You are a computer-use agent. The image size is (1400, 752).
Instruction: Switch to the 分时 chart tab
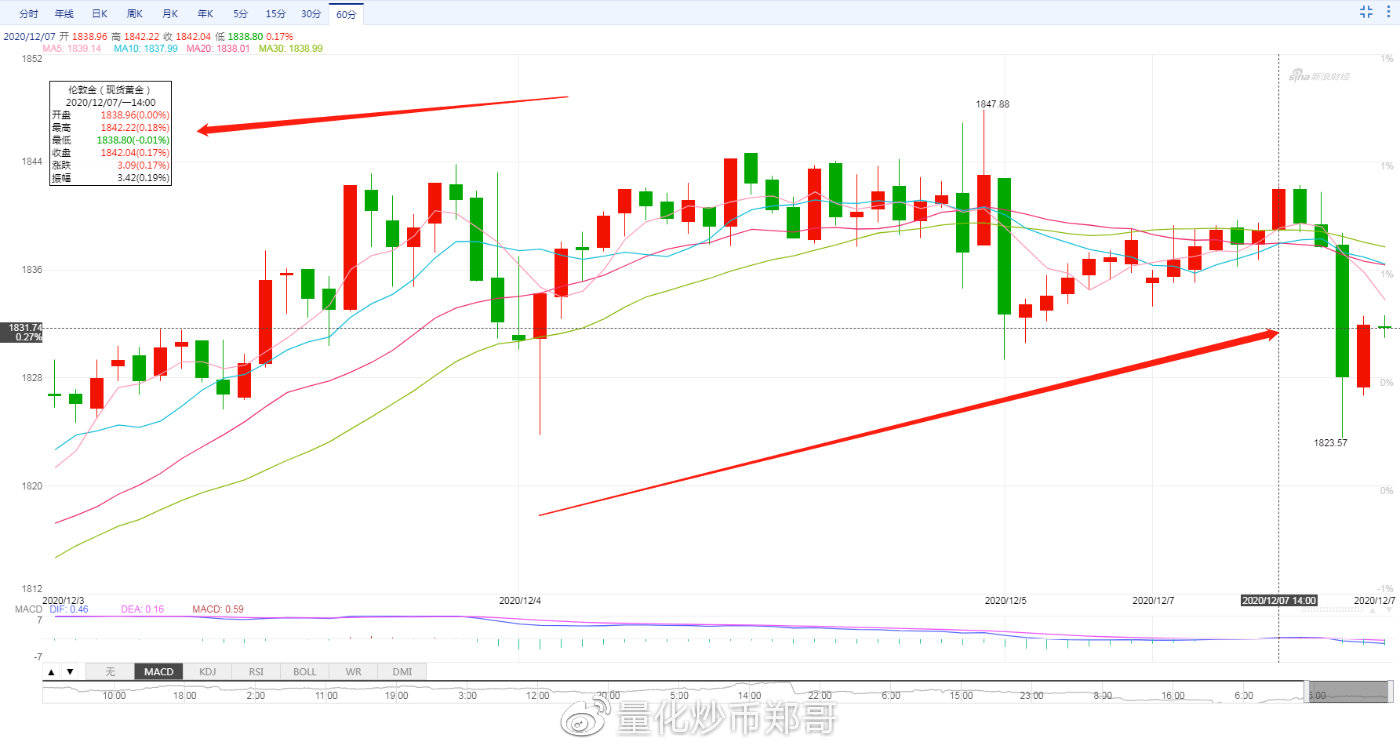coord(29,14)
